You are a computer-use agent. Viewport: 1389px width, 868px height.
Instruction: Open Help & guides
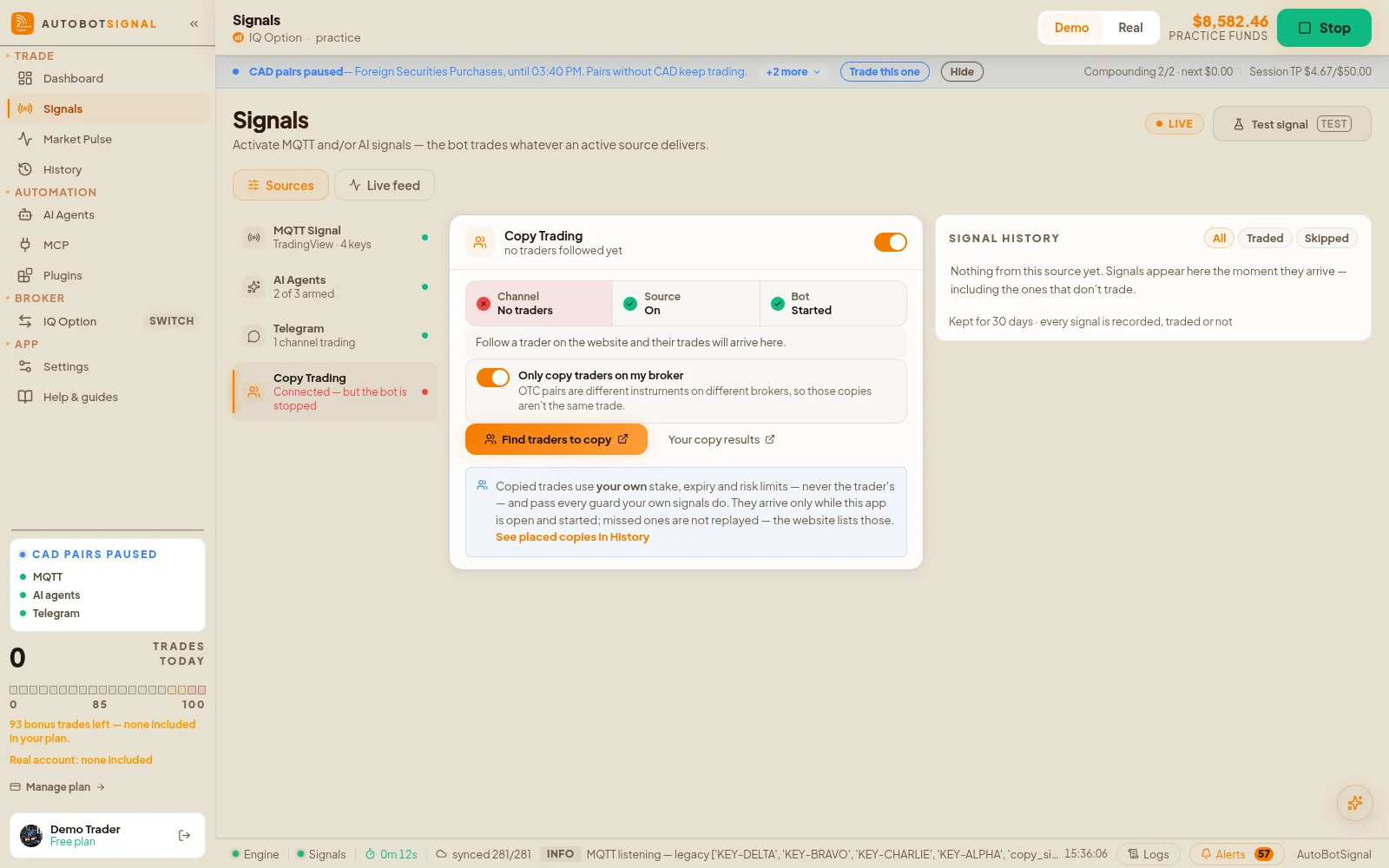tap(108, 397)
